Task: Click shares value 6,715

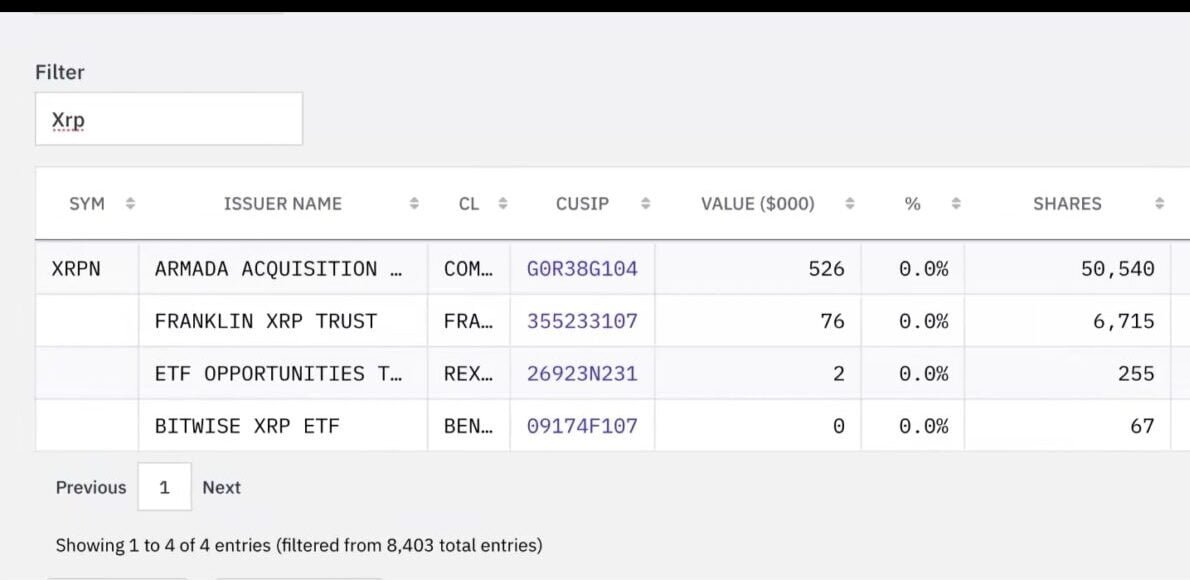Action: pos(1124,321)
